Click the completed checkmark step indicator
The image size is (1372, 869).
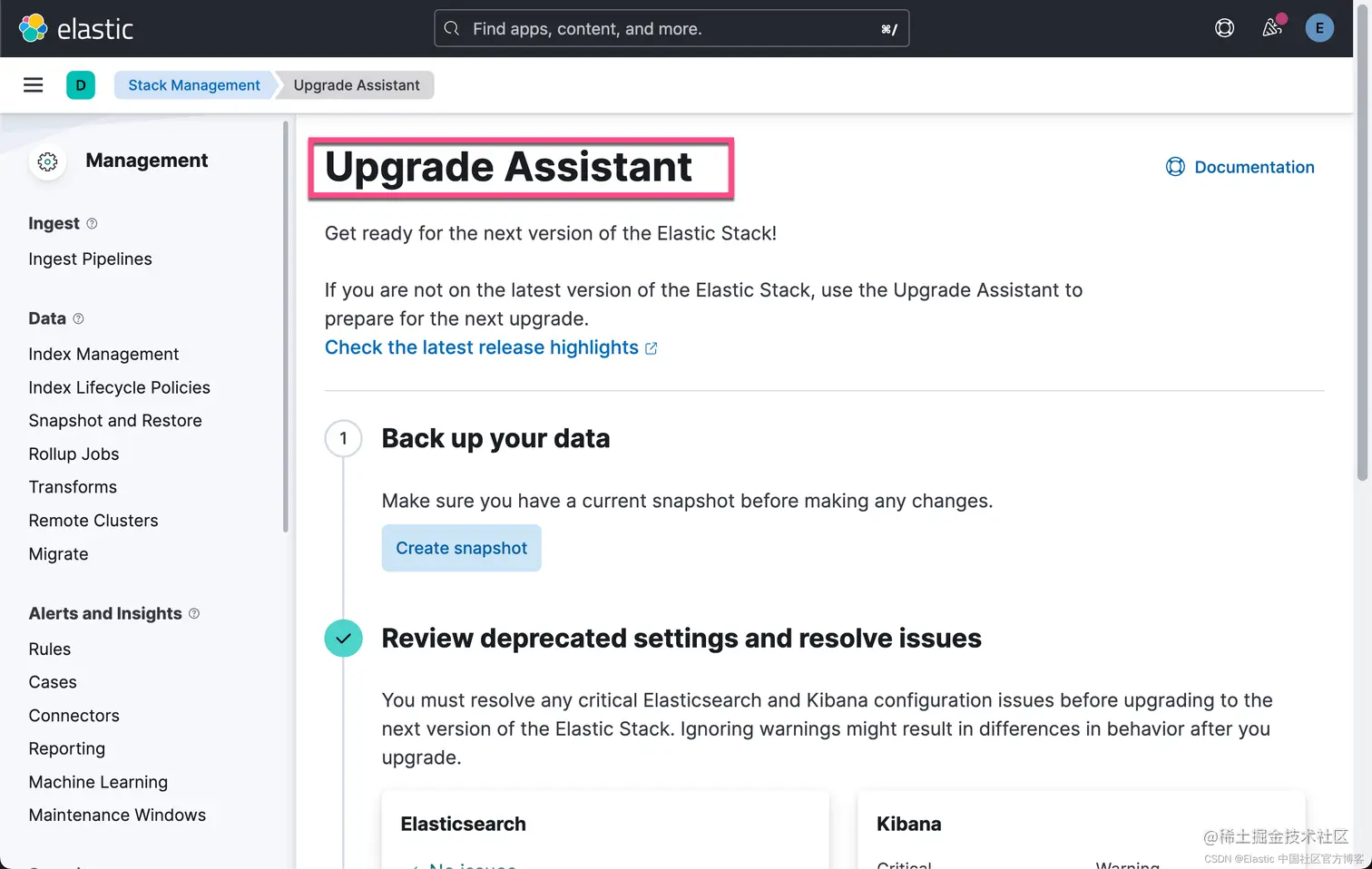point(343,638)
